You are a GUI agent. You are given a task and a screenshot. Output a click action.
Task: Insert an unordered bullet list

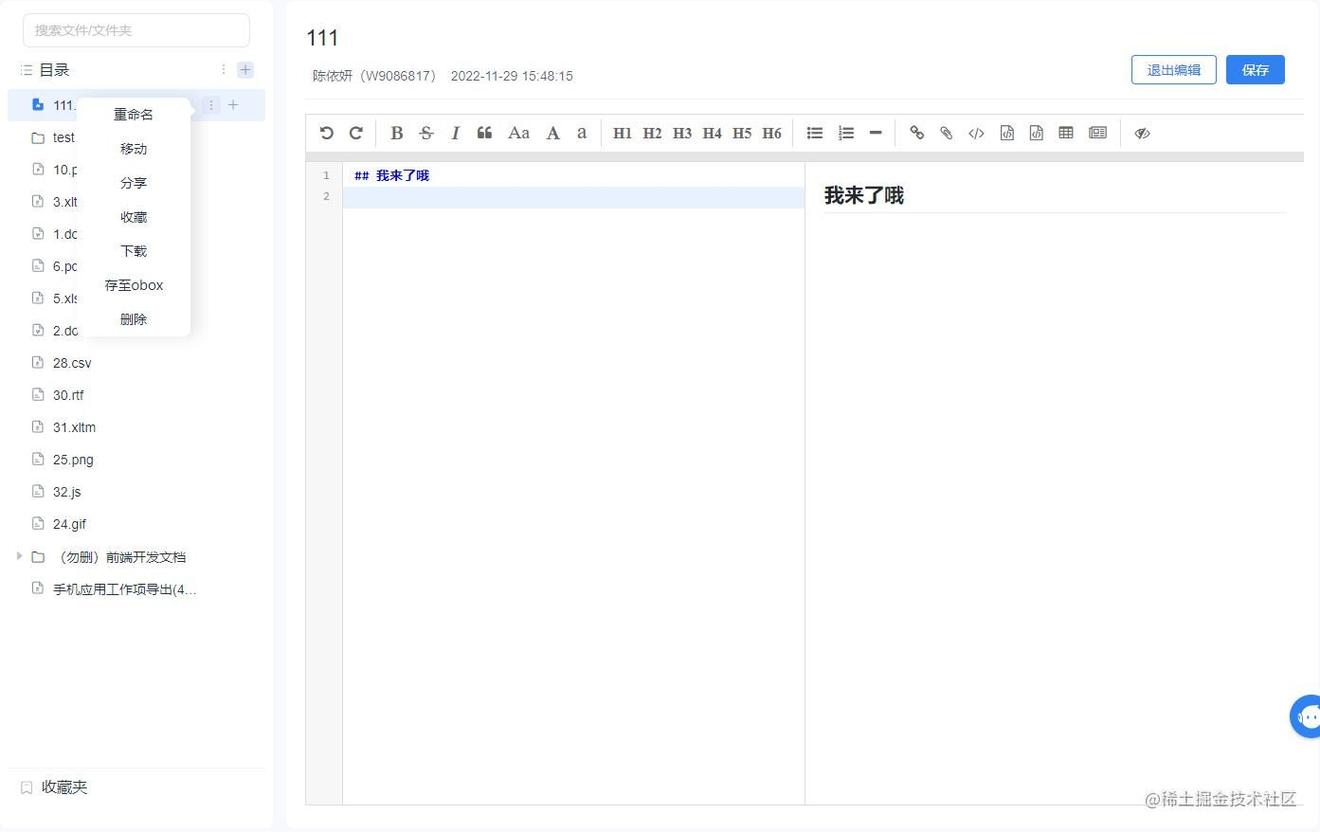click(x=815, y=133)
